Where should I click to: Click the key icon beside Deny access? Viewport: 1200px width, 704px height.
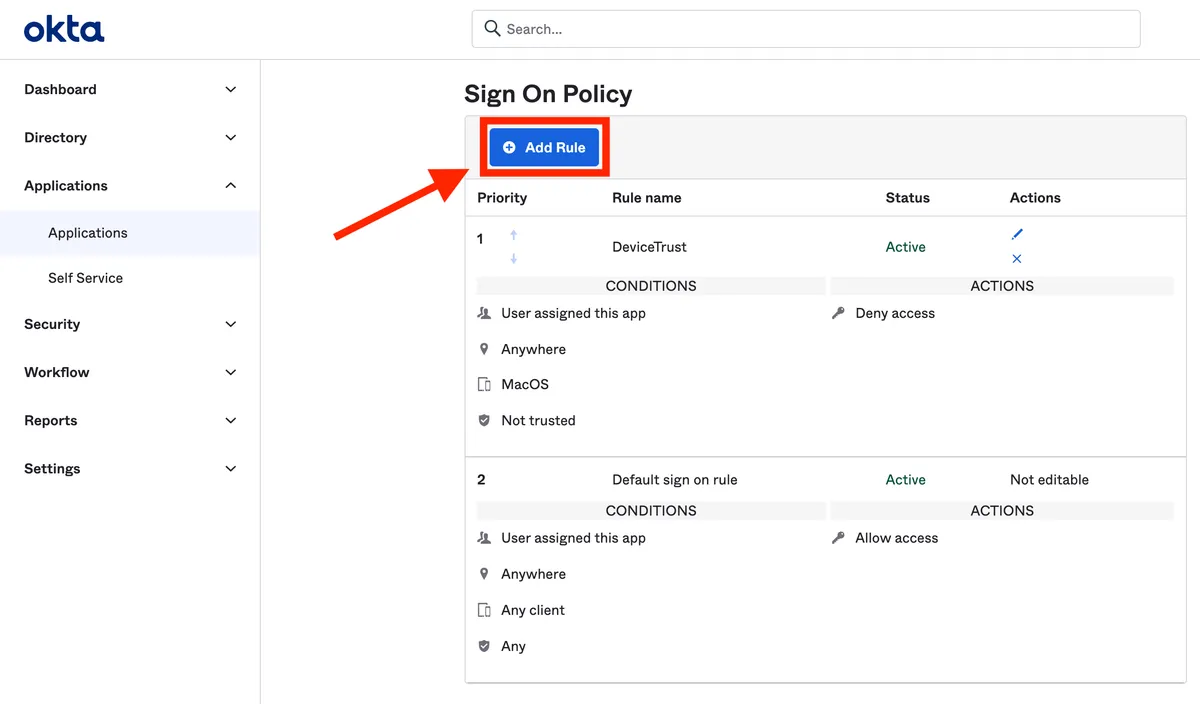[839, 313]
